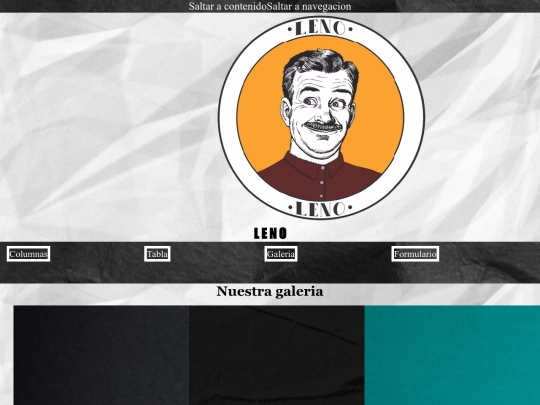The width and height of the screenshot is (540, 405).
Task: Open the Tabla navigation item
Action: 157,254
